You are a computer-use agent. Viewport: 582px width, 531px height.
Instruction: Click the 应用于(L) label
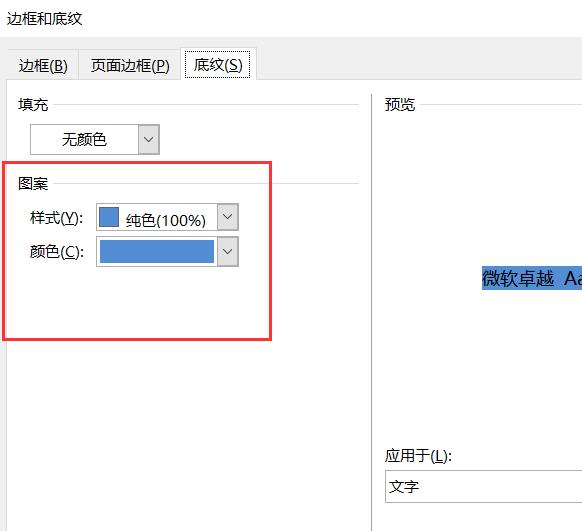pyautogui.click(x=418, y=456)
